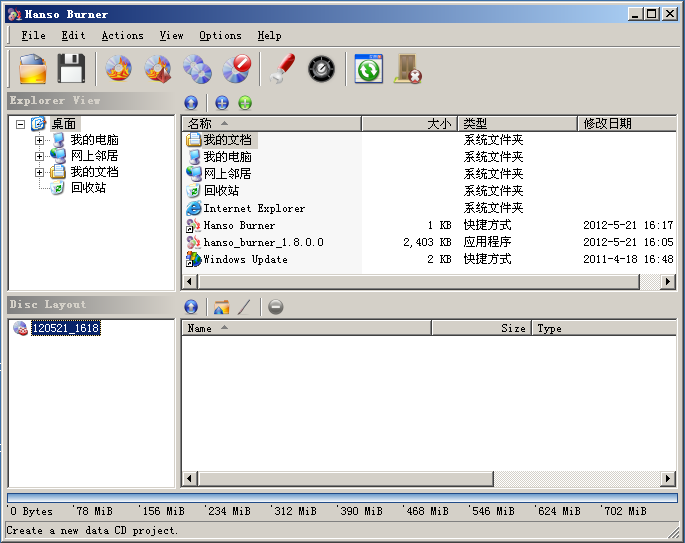Go up folder in Explorer View toolbar
The height and width of the screenshot is (543, 685).
click(x=191, y=103)
